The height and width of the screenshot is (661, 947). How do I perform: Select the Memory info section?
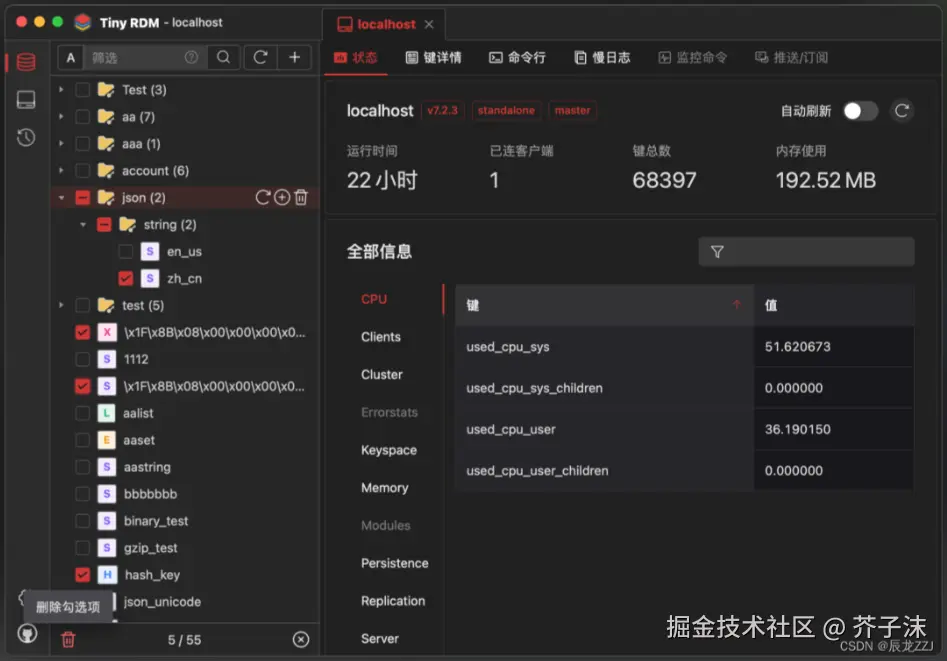[384, 488]
